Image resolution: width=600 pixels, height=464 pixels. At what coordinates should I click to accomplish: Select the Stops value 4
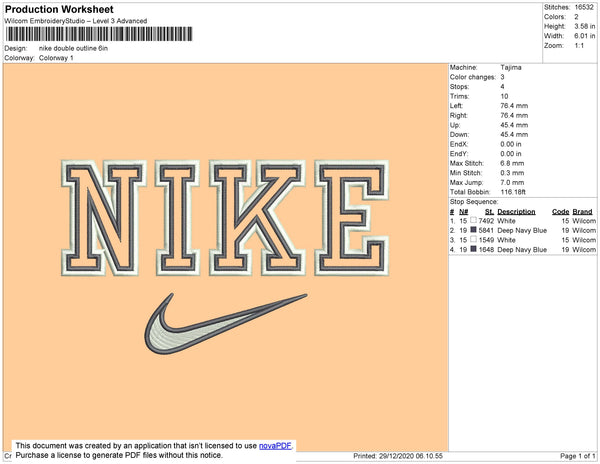[502, 86]
